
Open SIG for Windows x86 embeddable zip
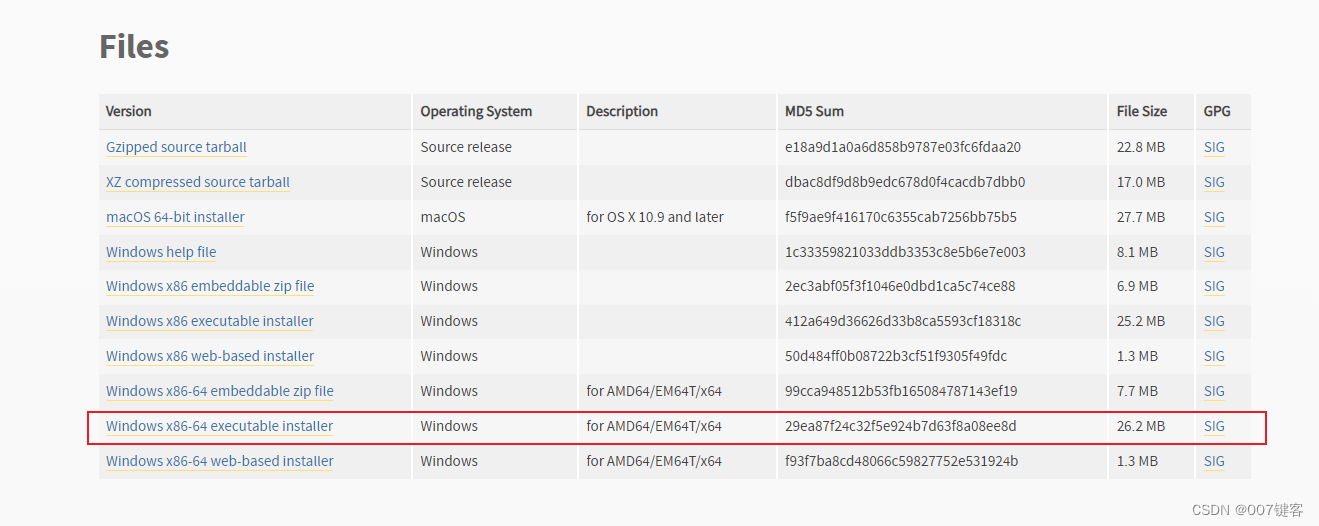tap(1214, 286)
